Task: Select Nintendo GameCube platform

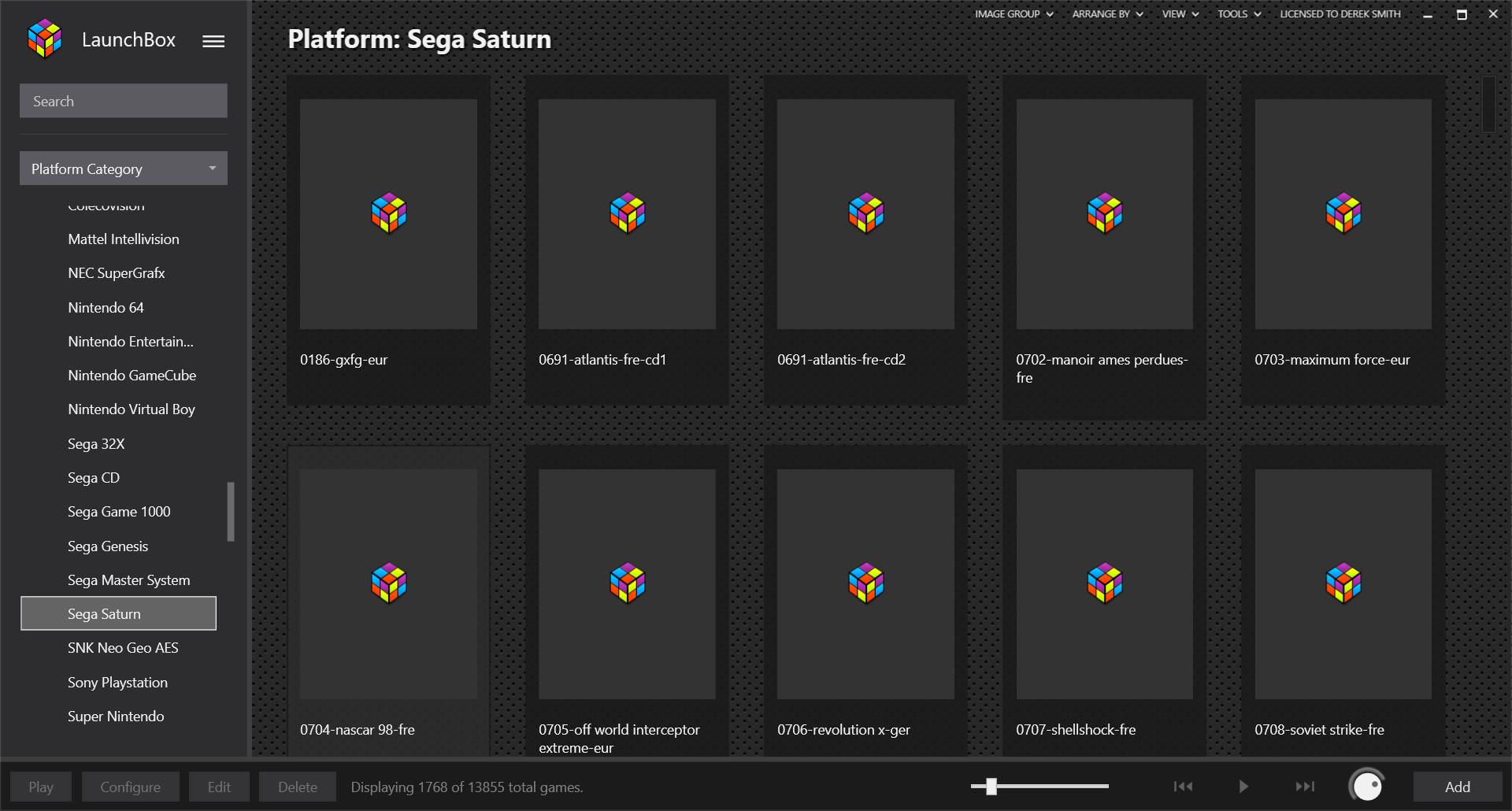Action: tap(132, 376)
